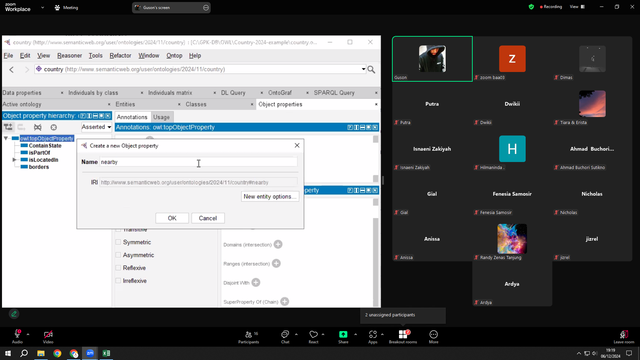Open audio options caret beside Audio

pyautogui.click(x=28, y=334)
